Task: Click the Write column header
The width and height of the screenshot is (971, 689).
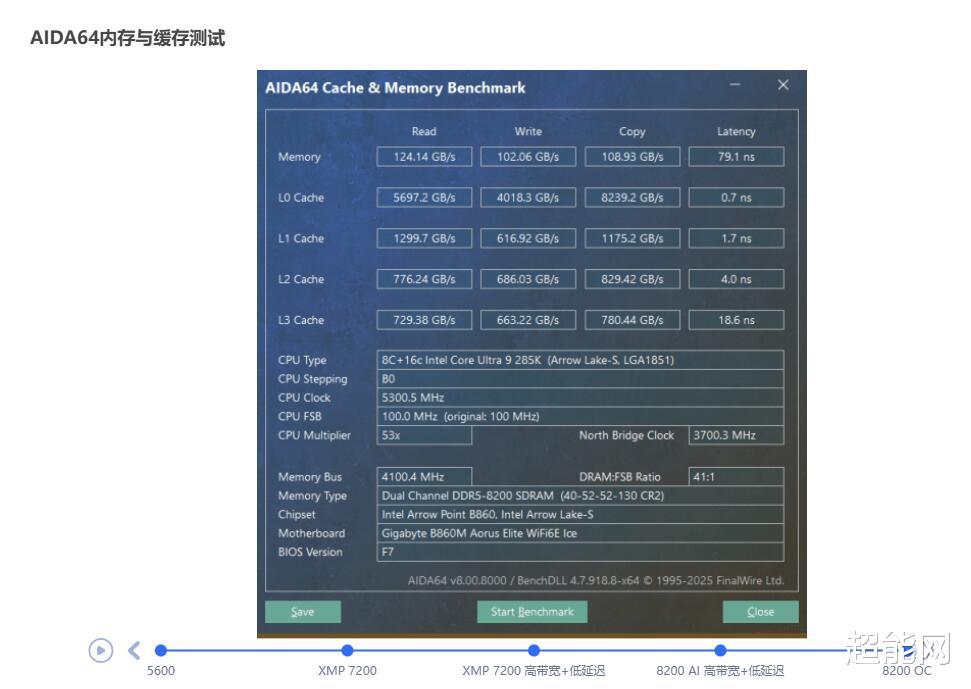Action: click(528, 131)
